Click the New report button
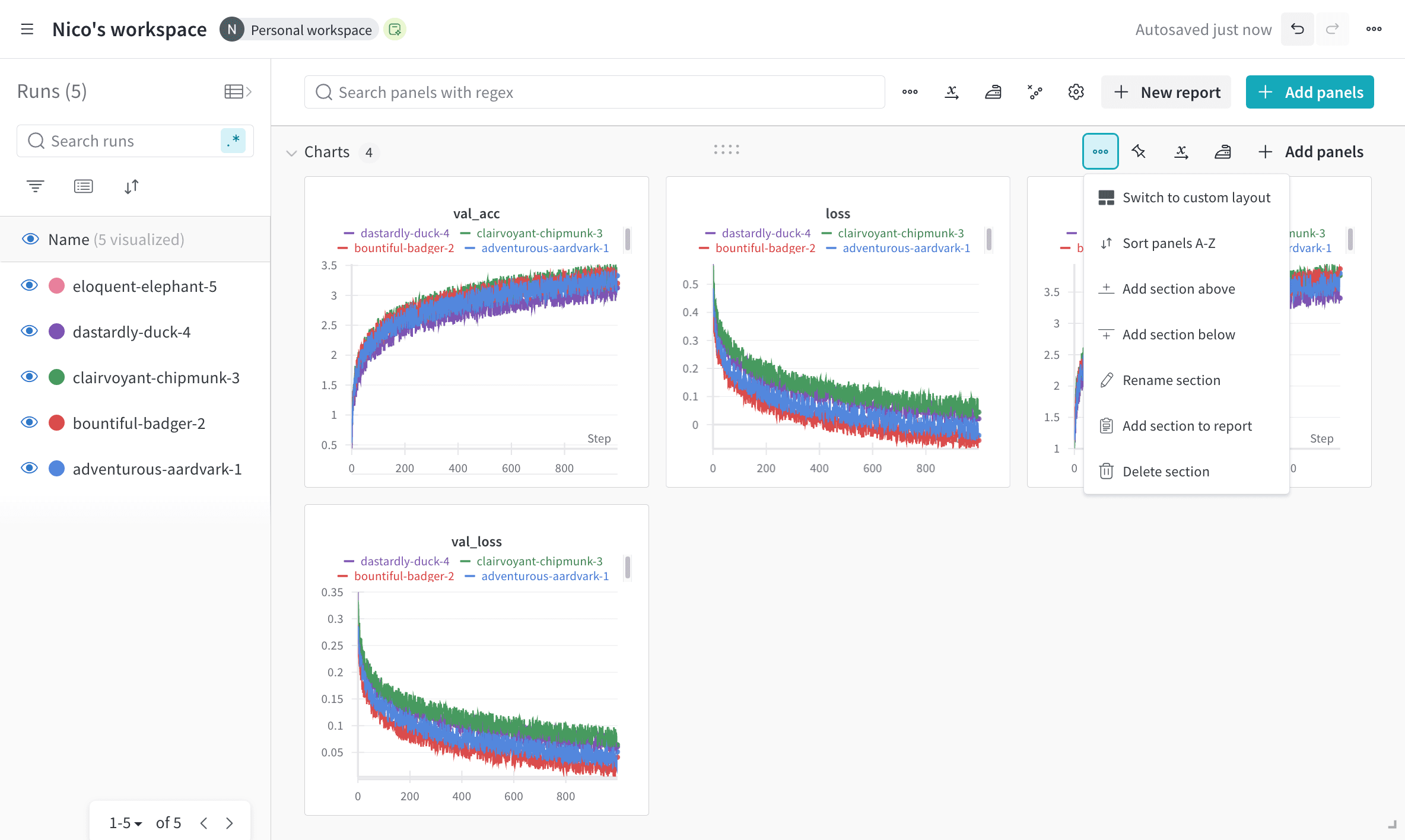Image resolution: width=1405 pixels, height=840 pixels. click(1166, 92)
